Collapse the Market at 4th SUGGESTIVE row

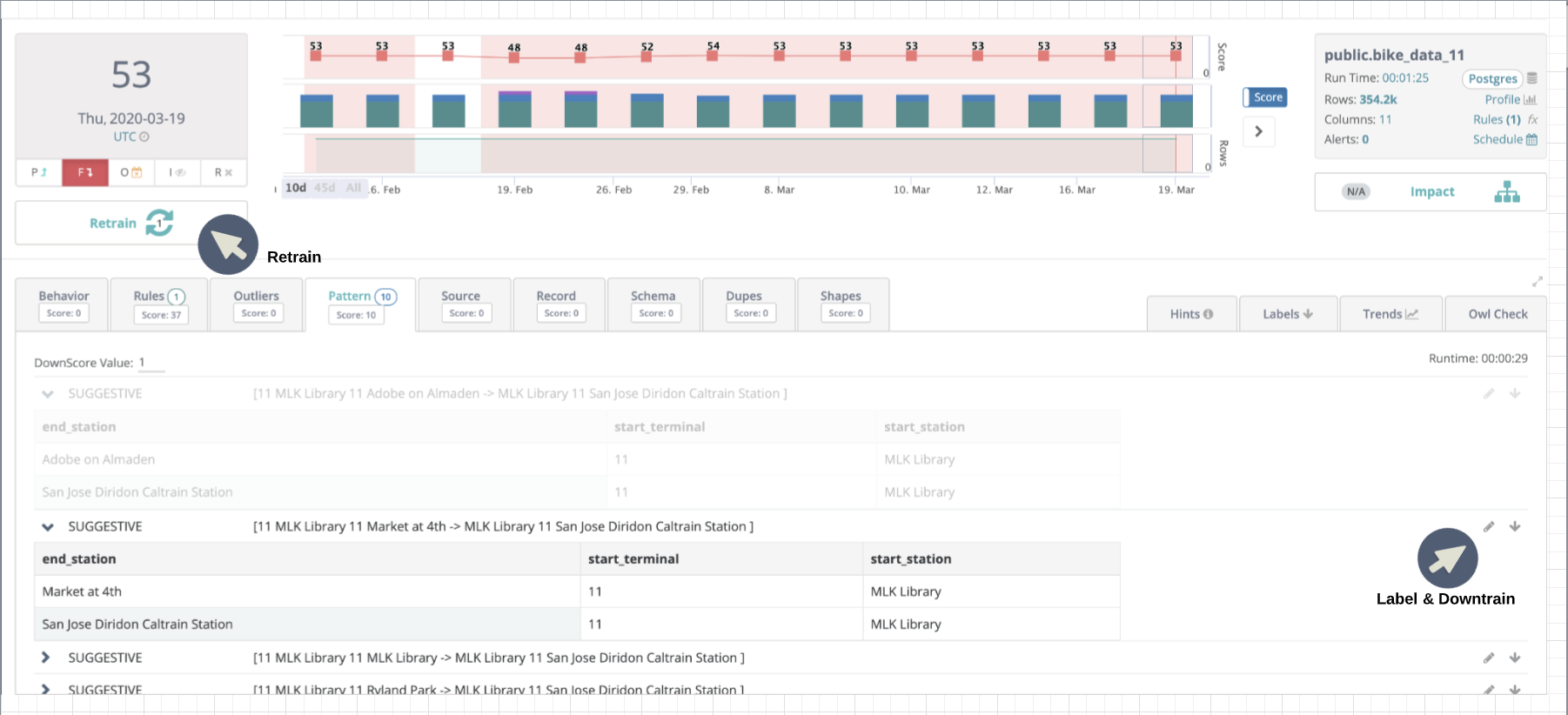(48, 527)
